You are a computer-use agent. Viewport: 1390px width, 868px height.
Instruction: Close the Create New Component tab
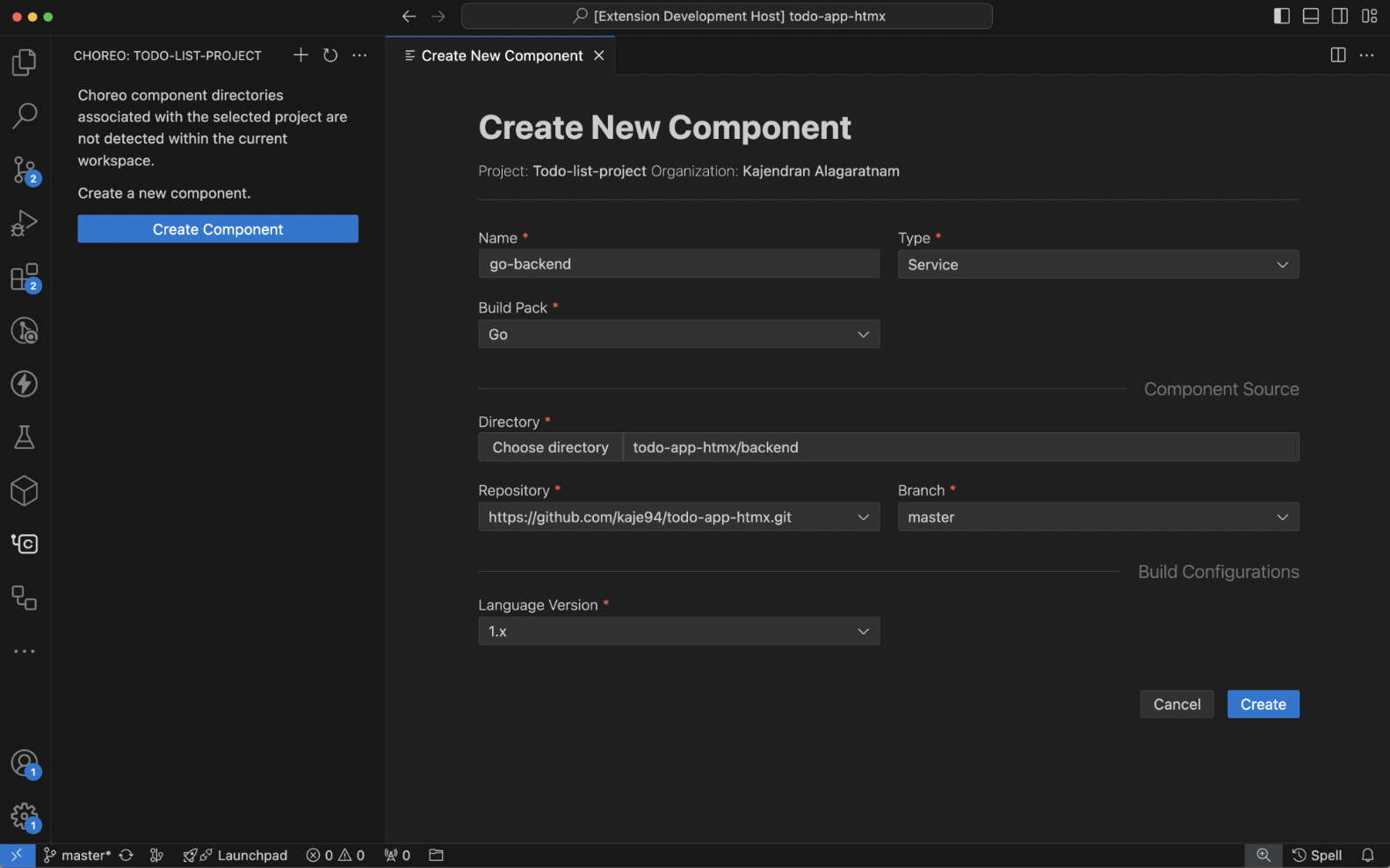coord(599,55)
